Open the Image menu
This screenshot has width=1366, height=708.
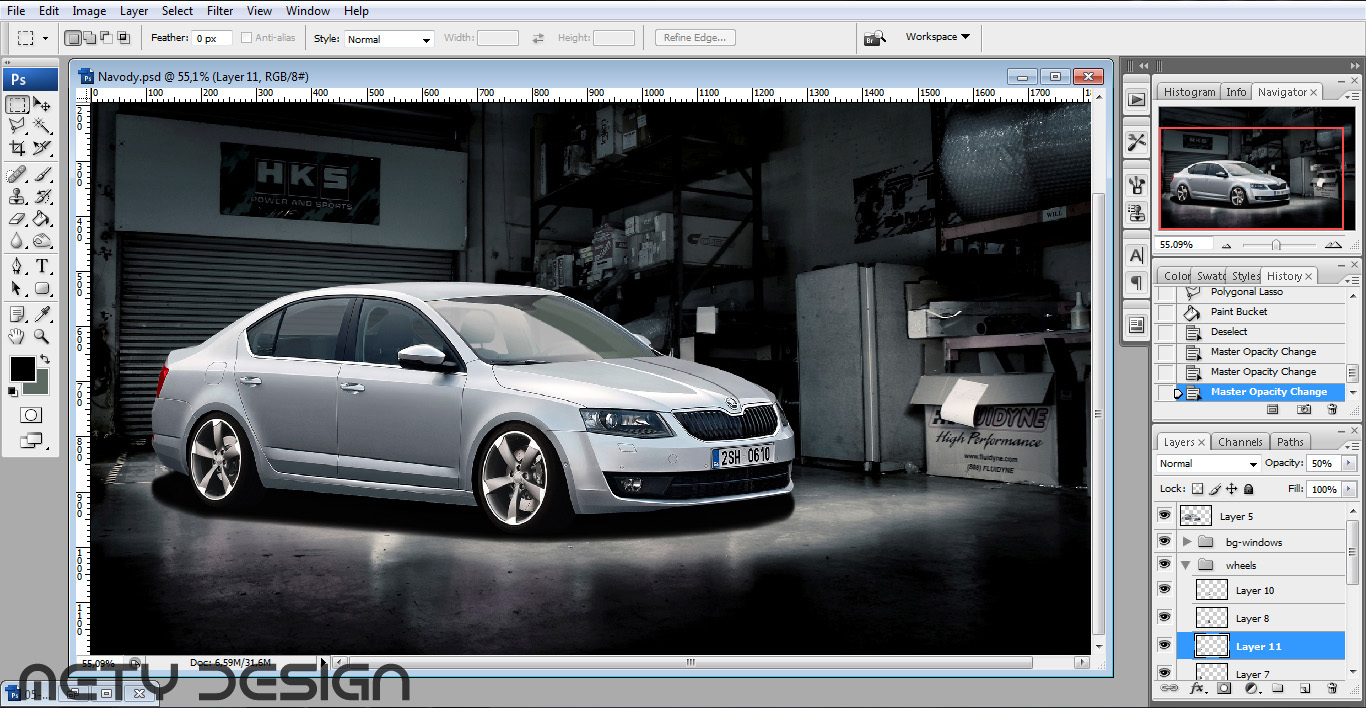point(89,11)
